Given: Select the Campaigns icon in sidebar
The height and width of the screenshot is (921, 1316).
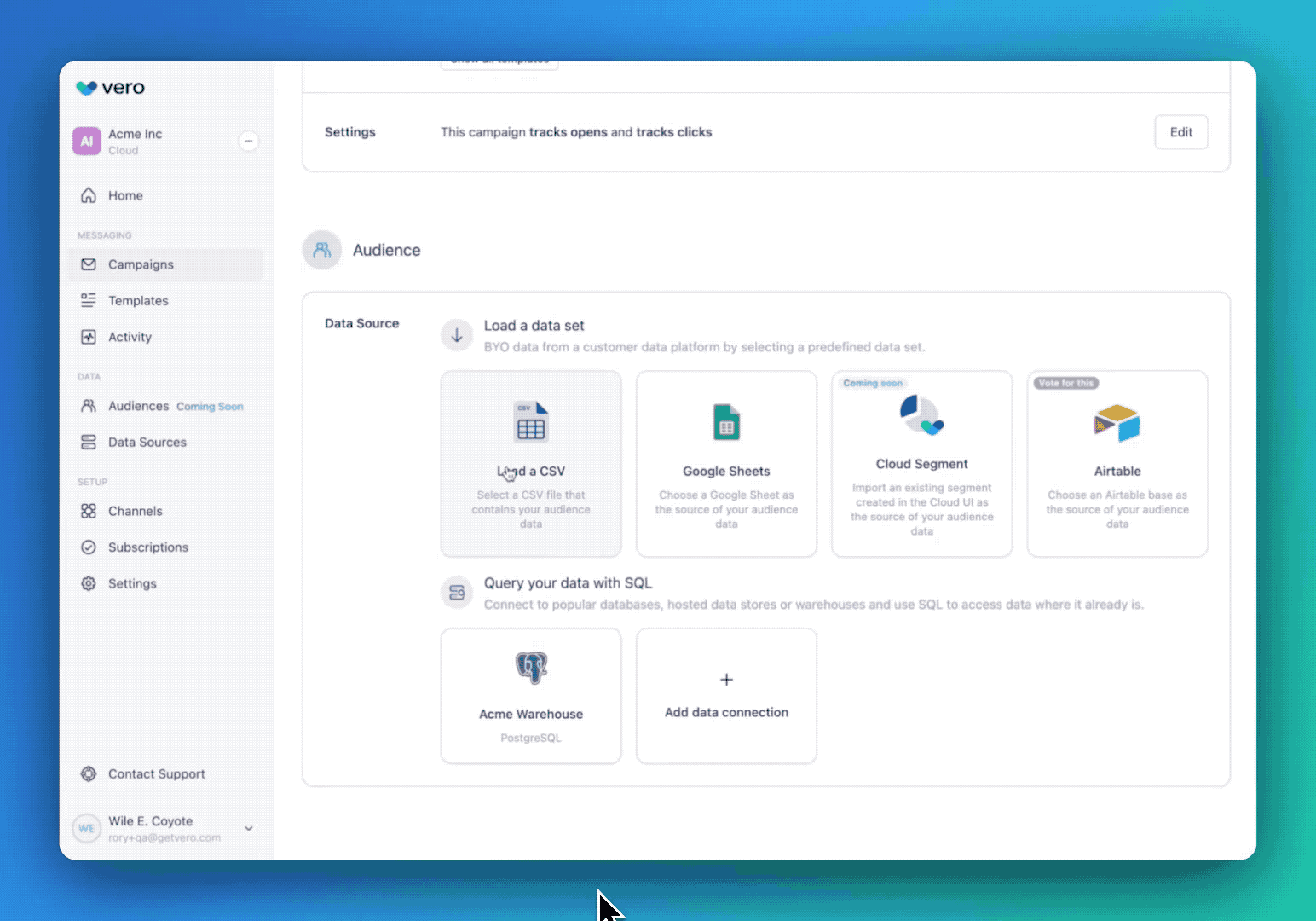Looking at the screenshot, I should point(89,264).
